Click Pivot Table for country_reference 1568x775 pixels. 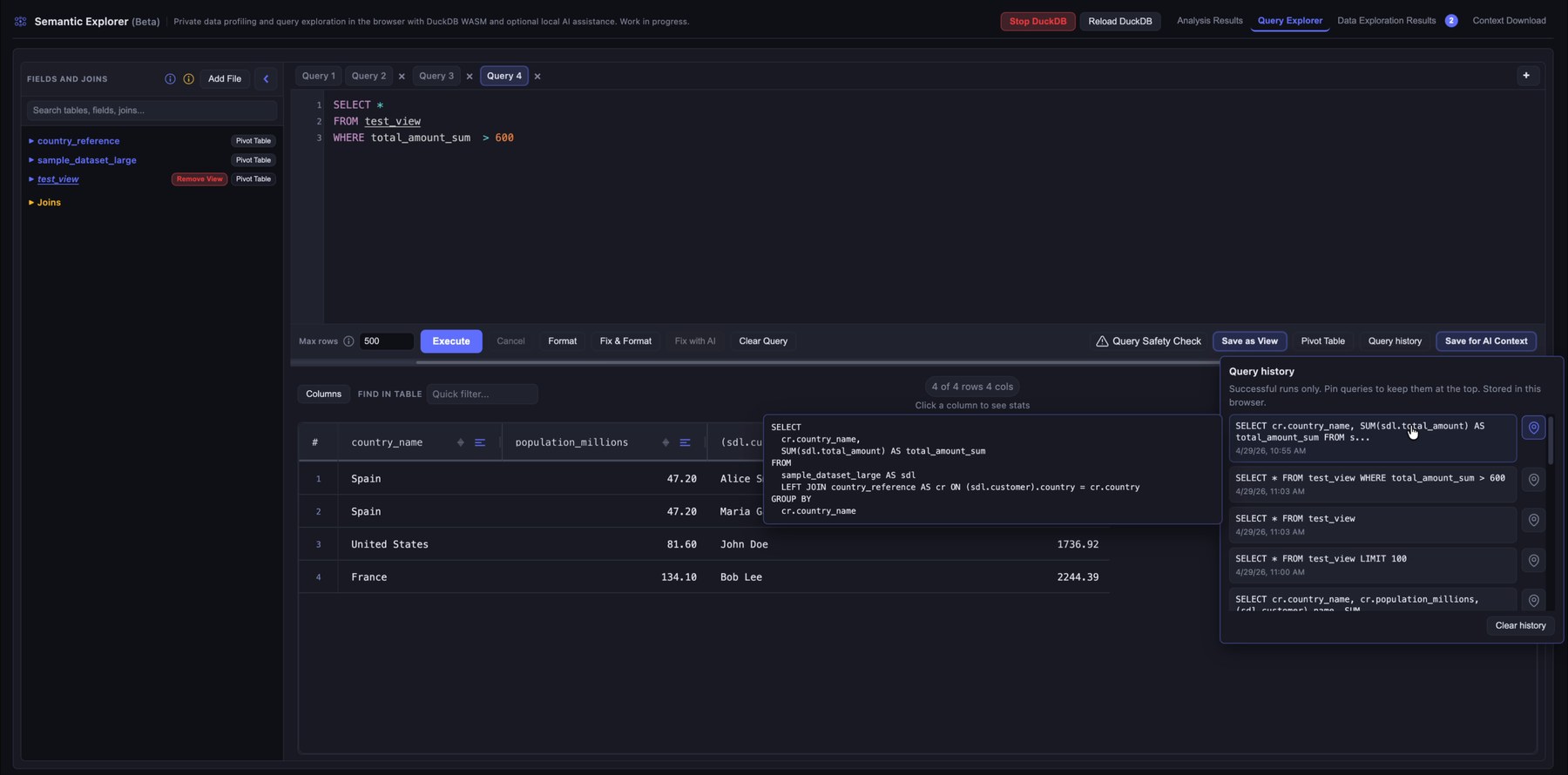point(253,141)
